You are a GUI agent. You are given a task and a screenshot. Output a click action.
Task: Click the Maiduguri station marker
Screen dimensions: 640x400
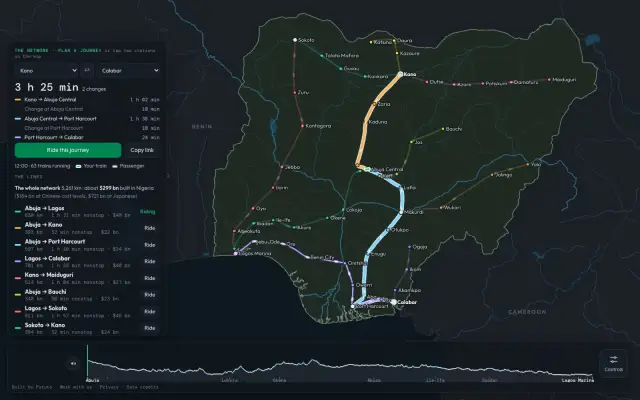[549, 80]
